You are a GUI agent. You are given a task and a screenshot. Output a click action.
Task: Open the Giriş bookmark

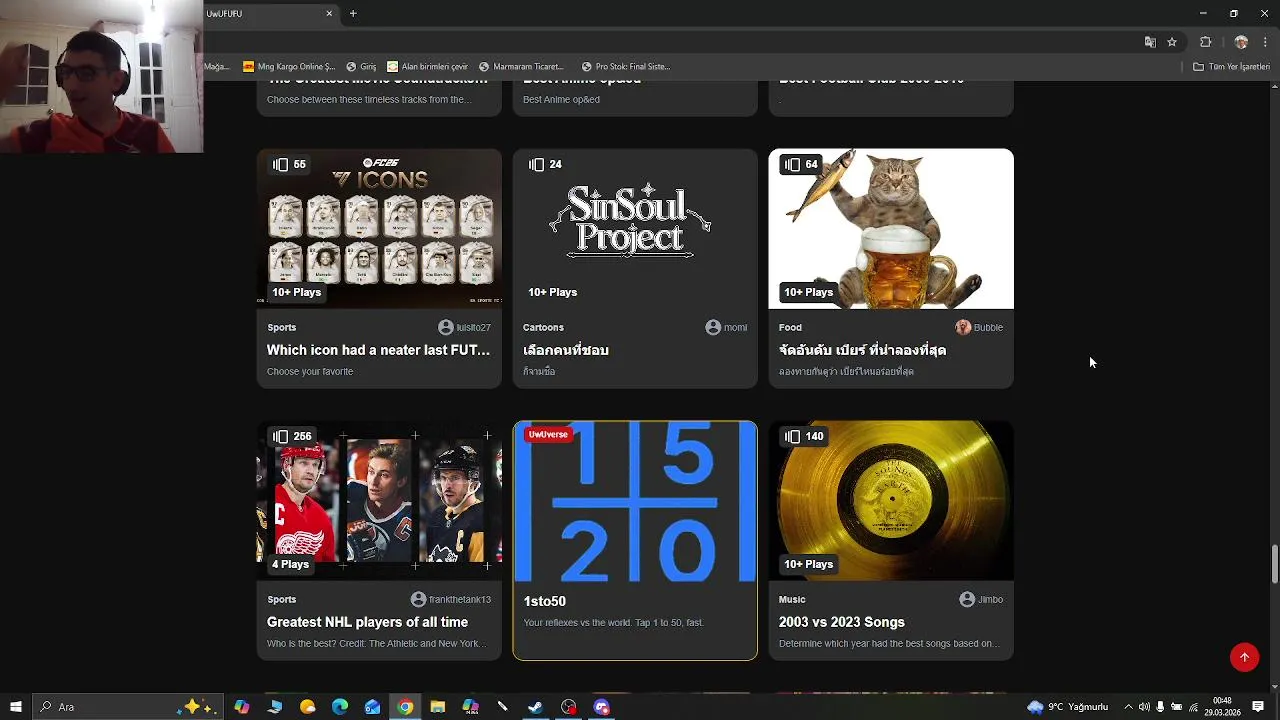(x=361, y=67)
